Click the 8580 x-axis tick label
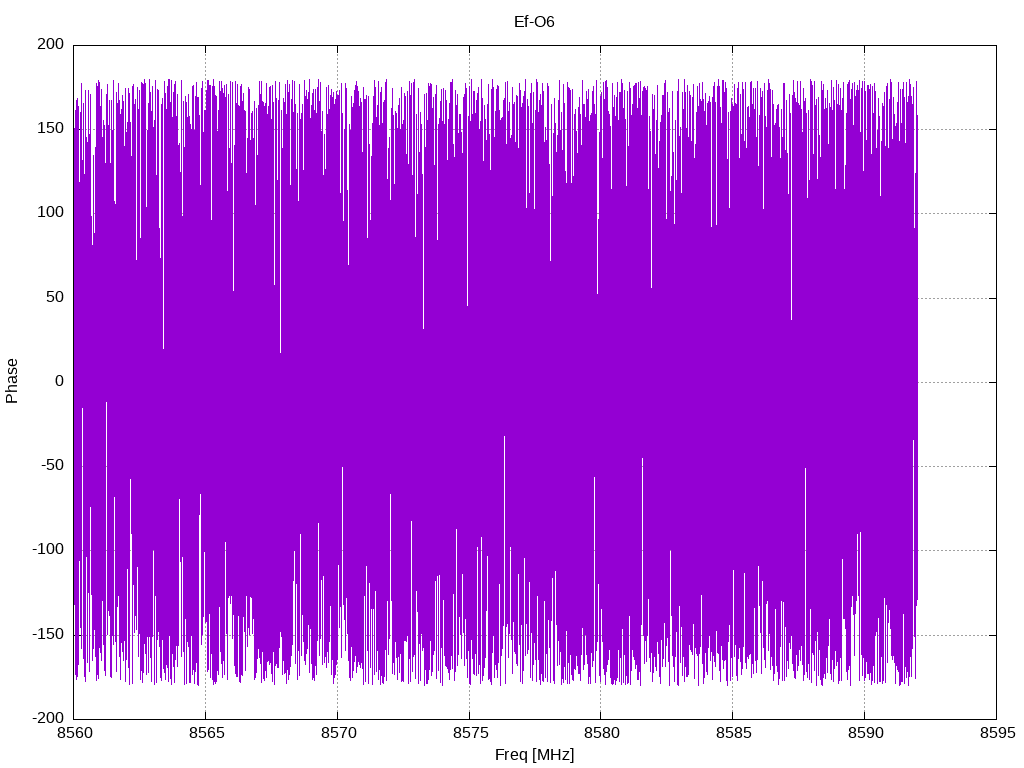The height and width of the screenshot is (768, 1024). click(601, 733)
